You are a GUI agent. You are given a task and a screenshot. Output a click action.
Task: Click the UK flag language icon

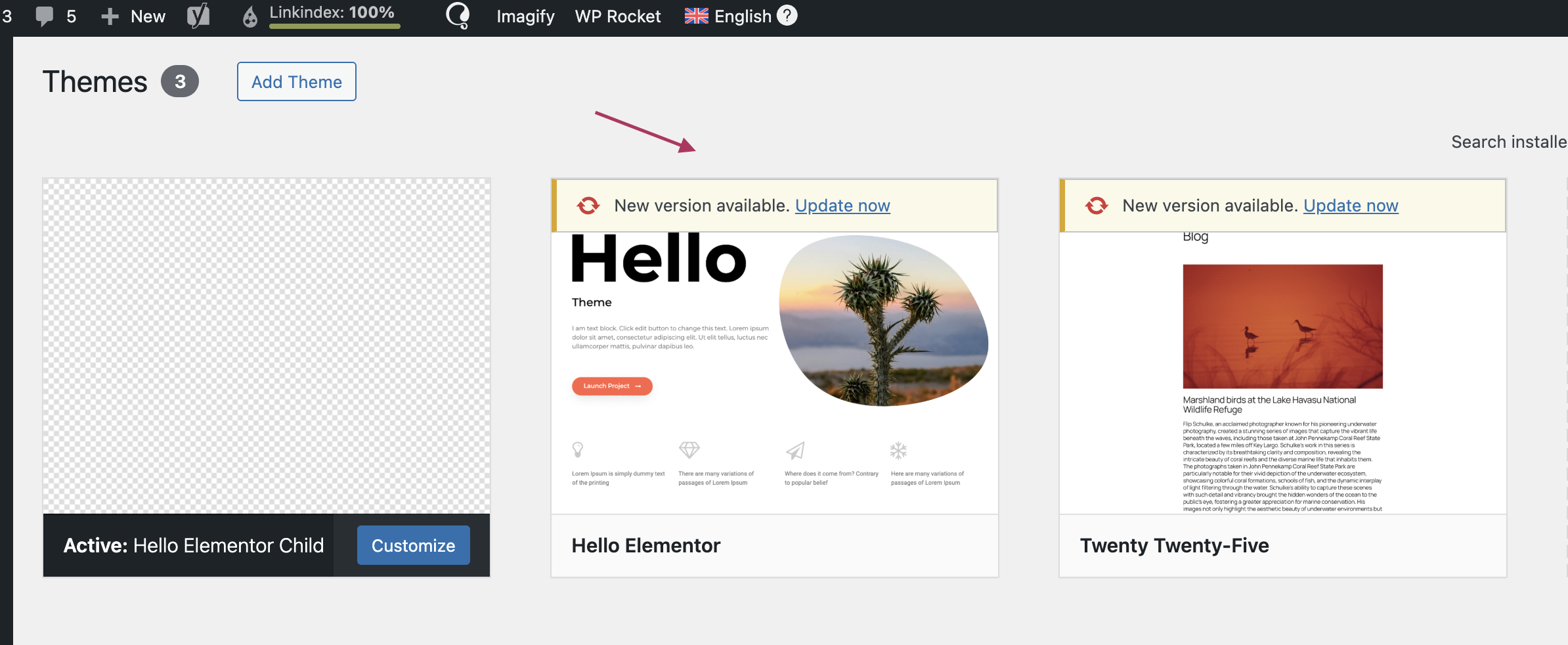coord(696,16)
